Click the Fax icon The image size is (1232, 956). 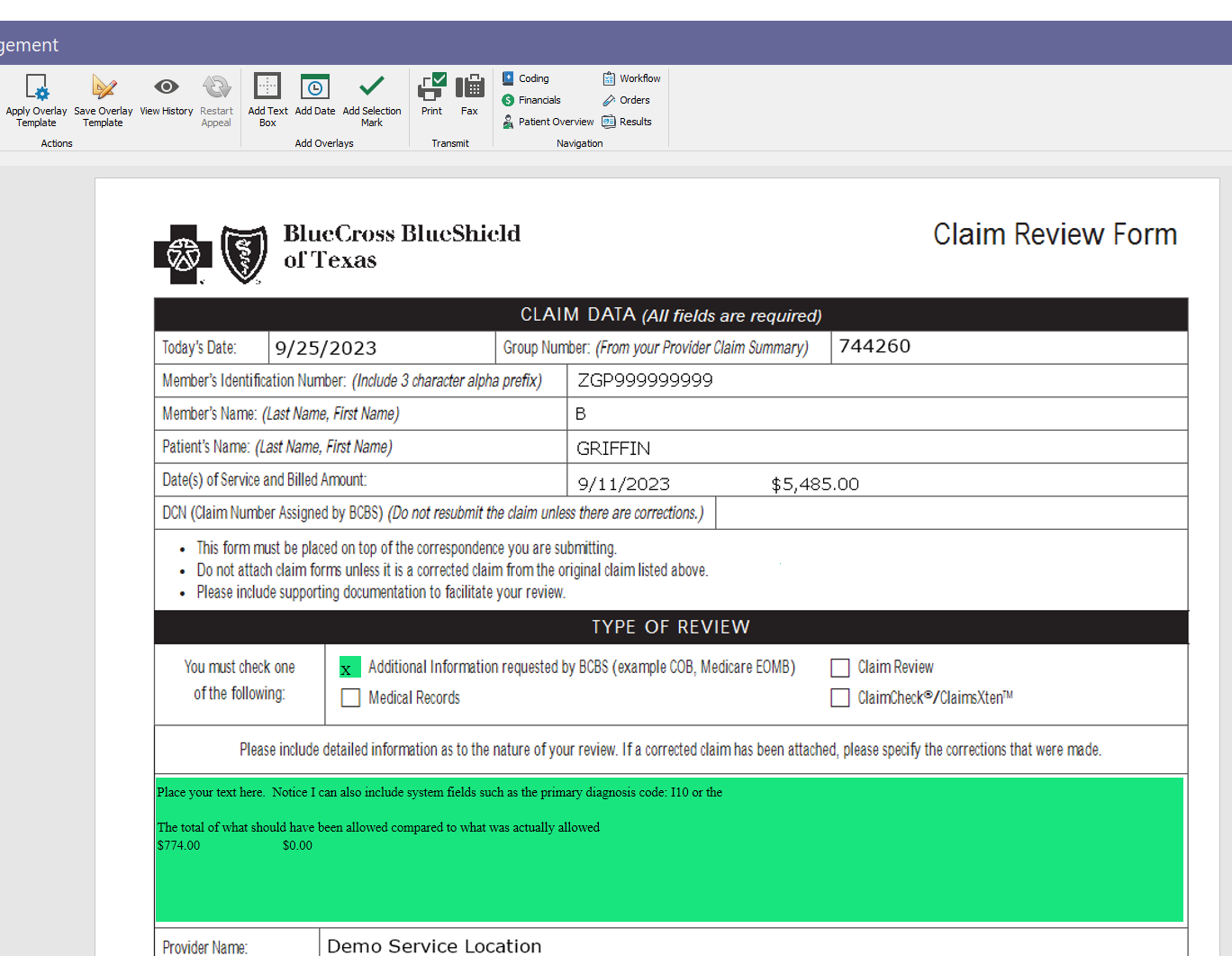(469, 86)
